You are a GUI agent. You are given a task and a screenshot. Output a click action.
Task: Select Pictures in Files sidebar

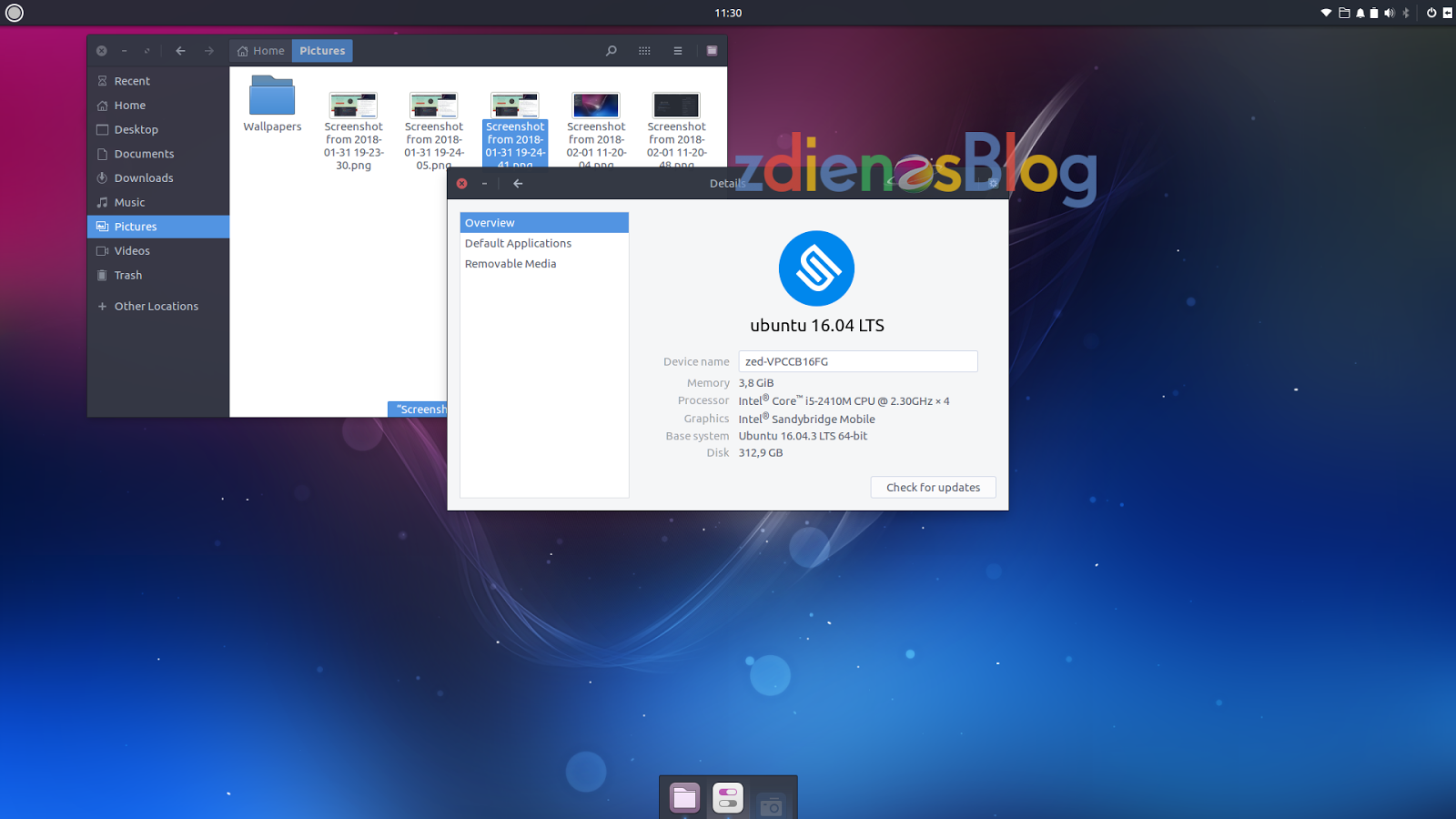tap(158, 227)
